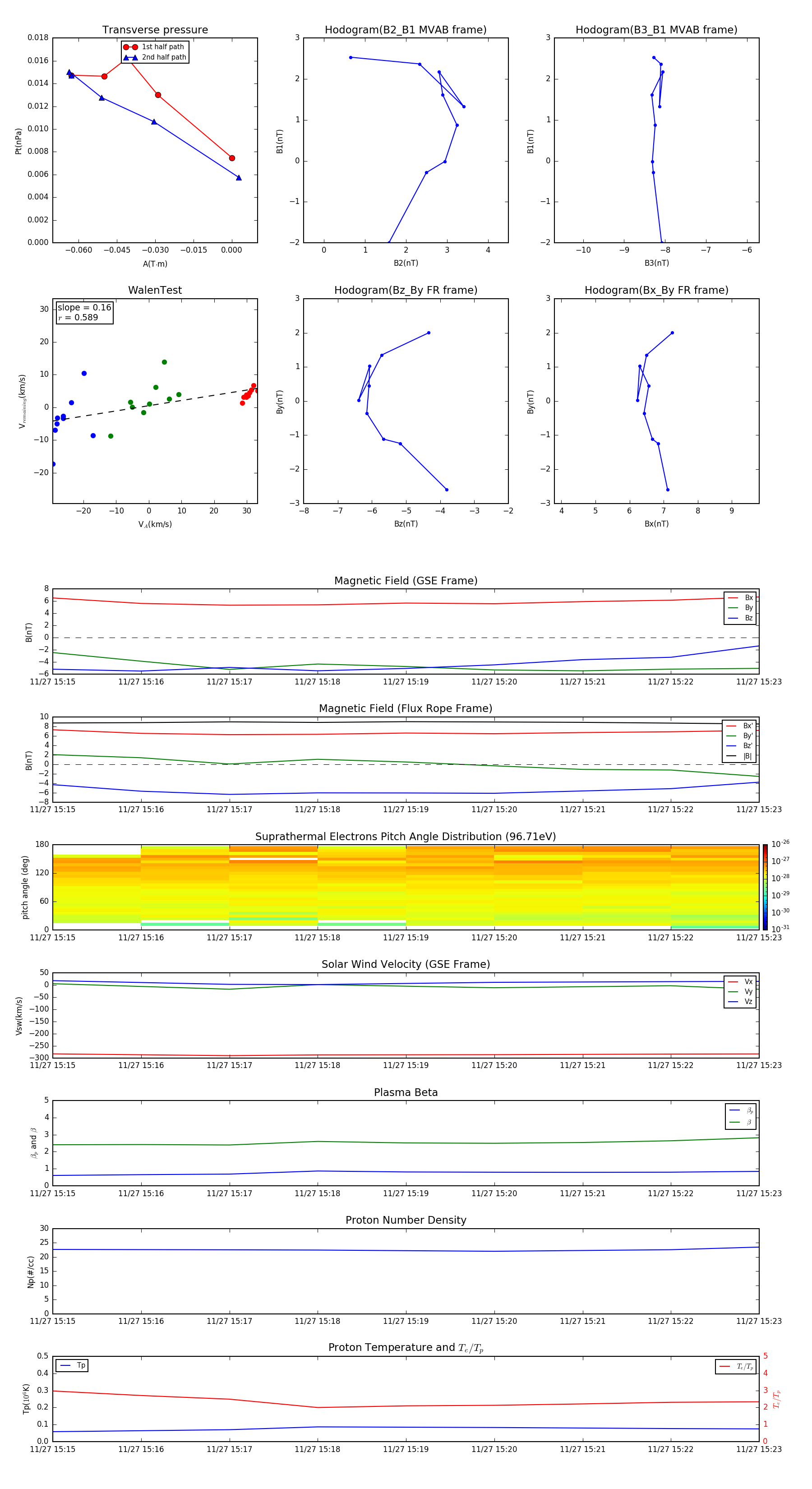The image size is (812, 1489).
Task: Click the 'B3(nT)' x-axis label
Action: pos(656,263)
